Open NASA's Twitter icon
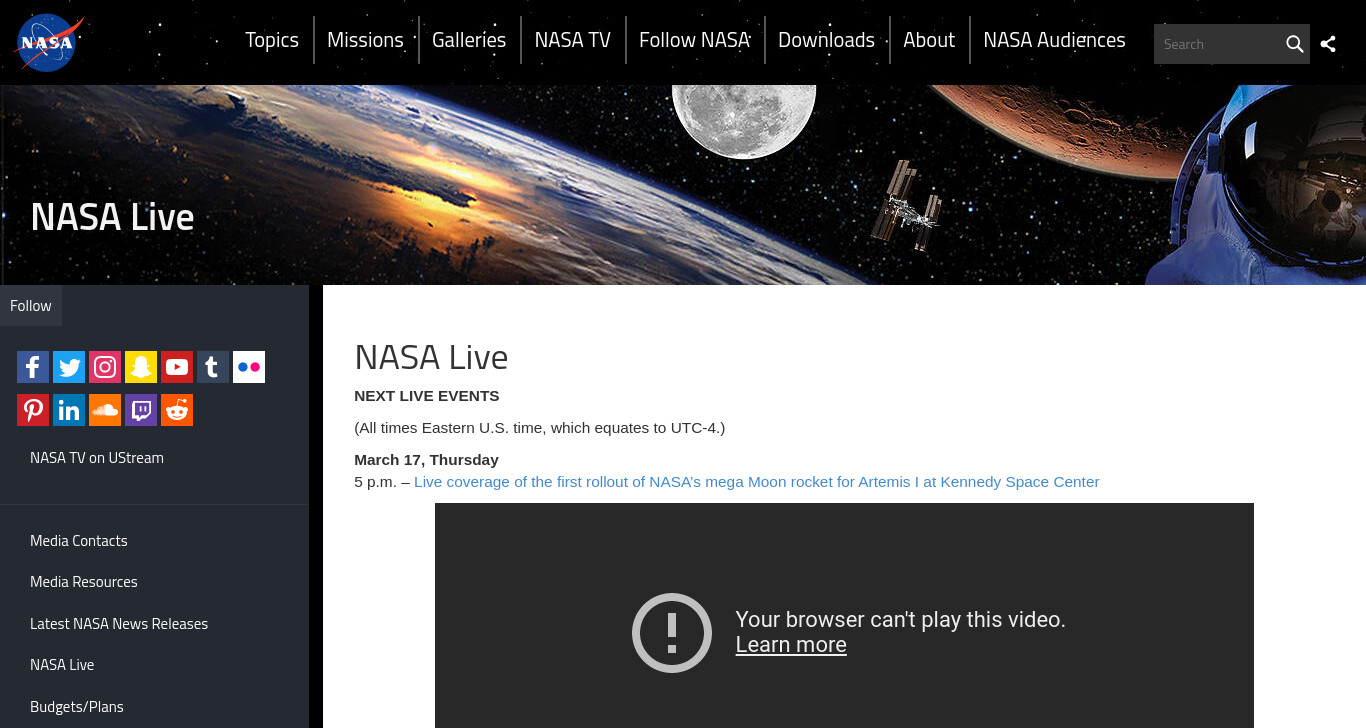This screenshot has width=1366, height=728. point(69,367)
